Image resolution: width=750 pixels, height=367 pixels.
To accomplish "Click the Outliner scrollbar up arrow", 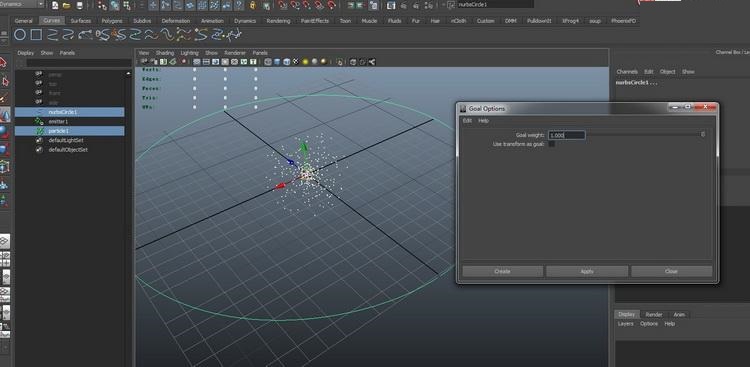I will (128, 73).
